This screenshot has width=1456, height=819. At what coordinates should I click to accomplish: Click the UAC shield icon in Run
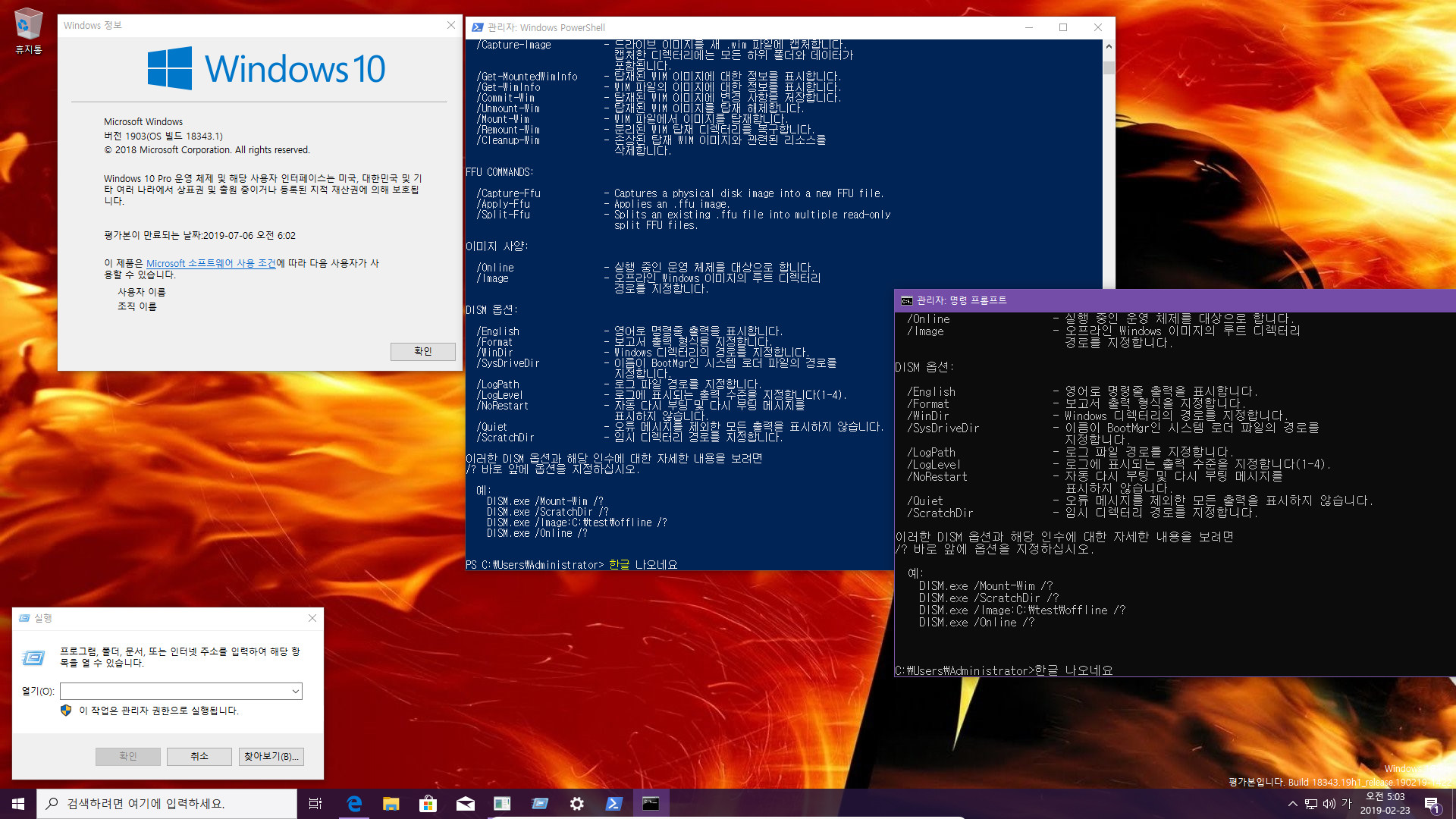click(x=66, y=711)
